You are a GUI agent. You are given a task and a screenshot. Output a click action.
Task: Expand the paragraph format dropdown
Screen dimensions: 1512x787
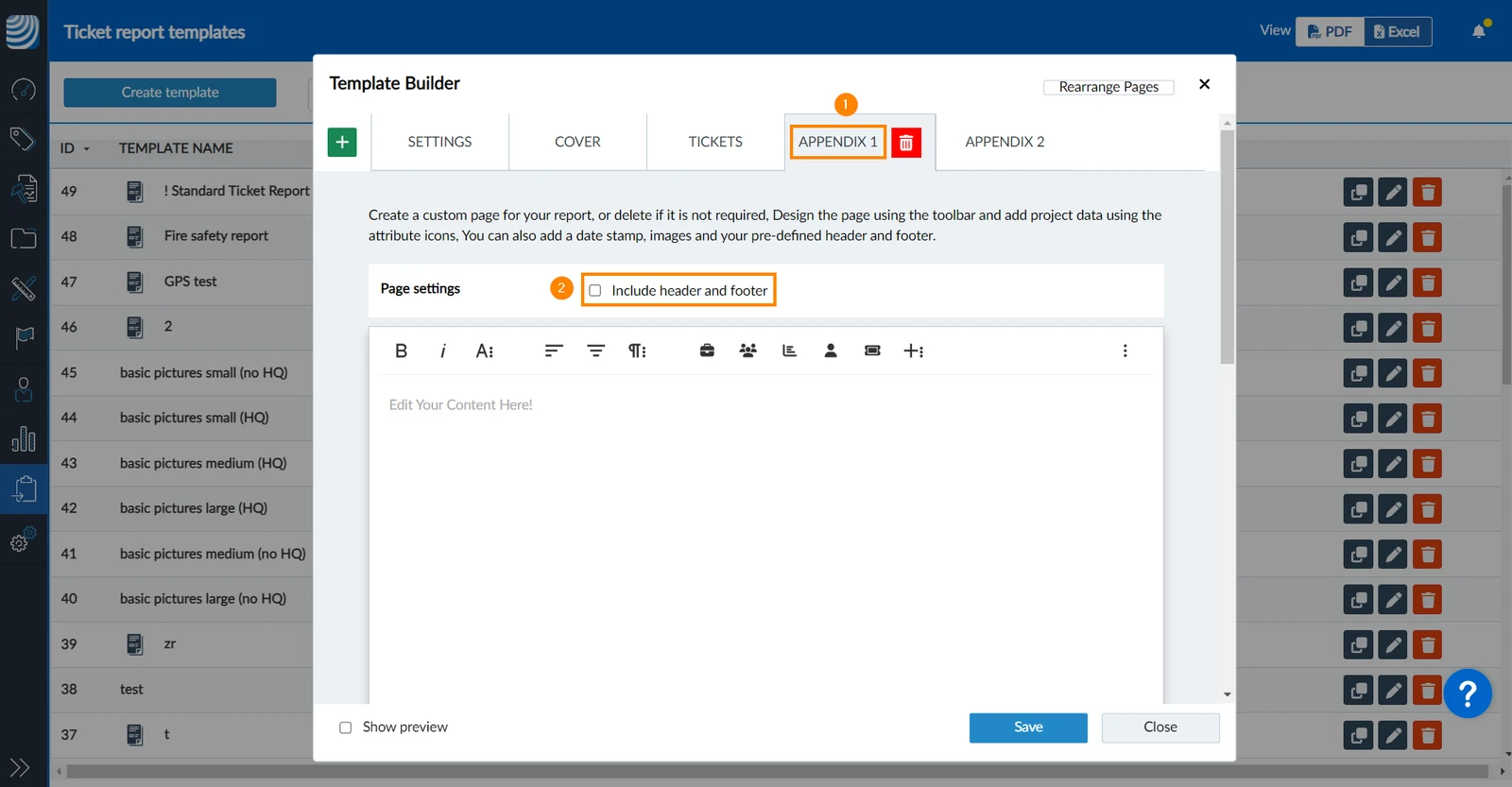pyautogui.click(x=638, y=351)
